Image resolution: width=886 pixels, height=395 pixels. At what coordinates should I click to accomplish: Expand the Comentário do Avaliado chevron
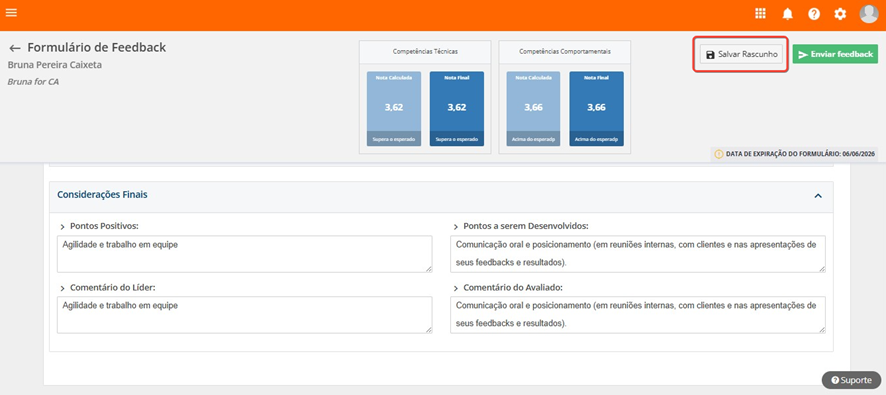point(455,288)
